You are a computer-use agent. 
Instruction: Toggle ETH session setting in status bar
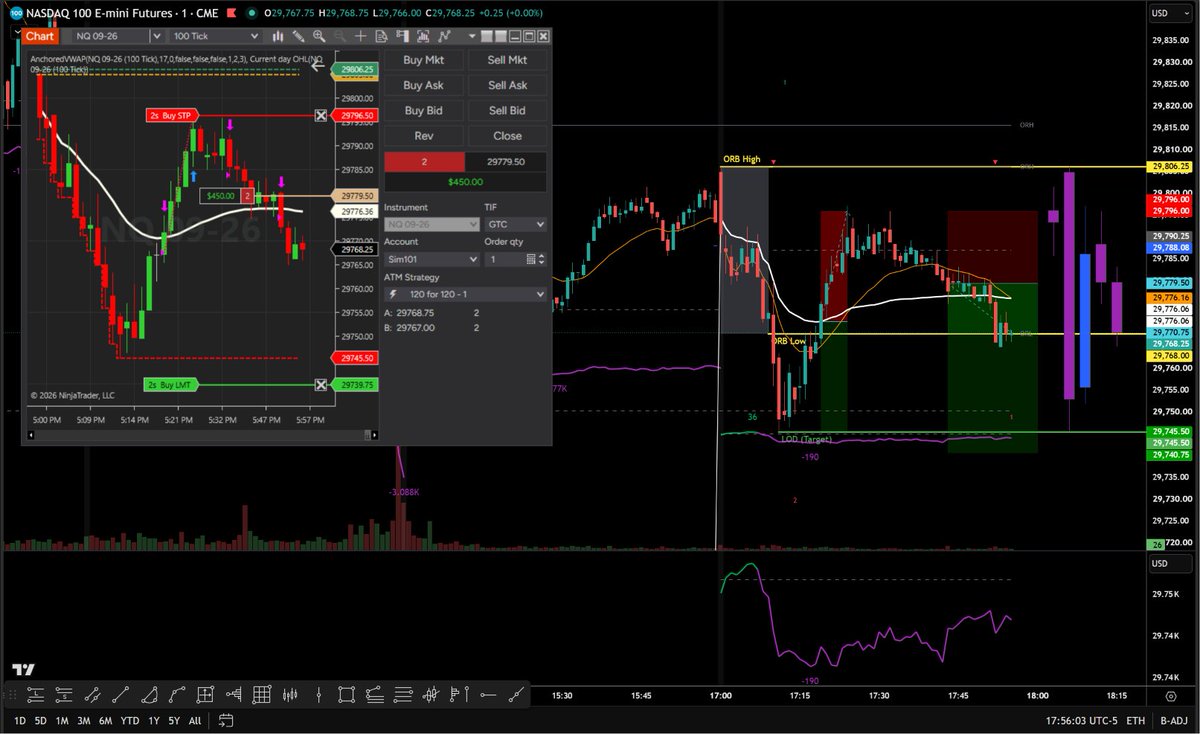click(x=1135, y=721)
